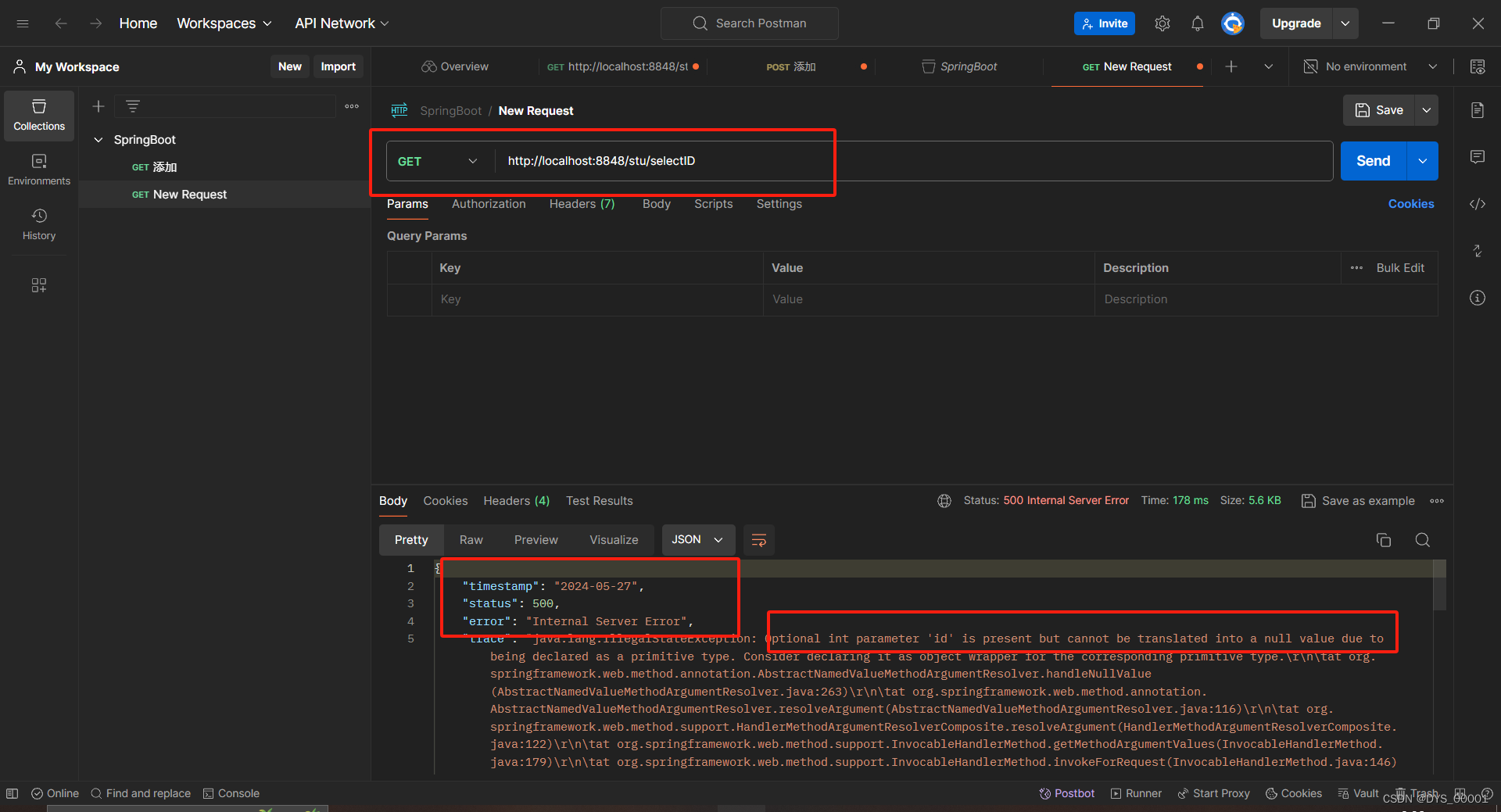Switch to the request Body tab
1501x812 pixels.
point(657,204)
